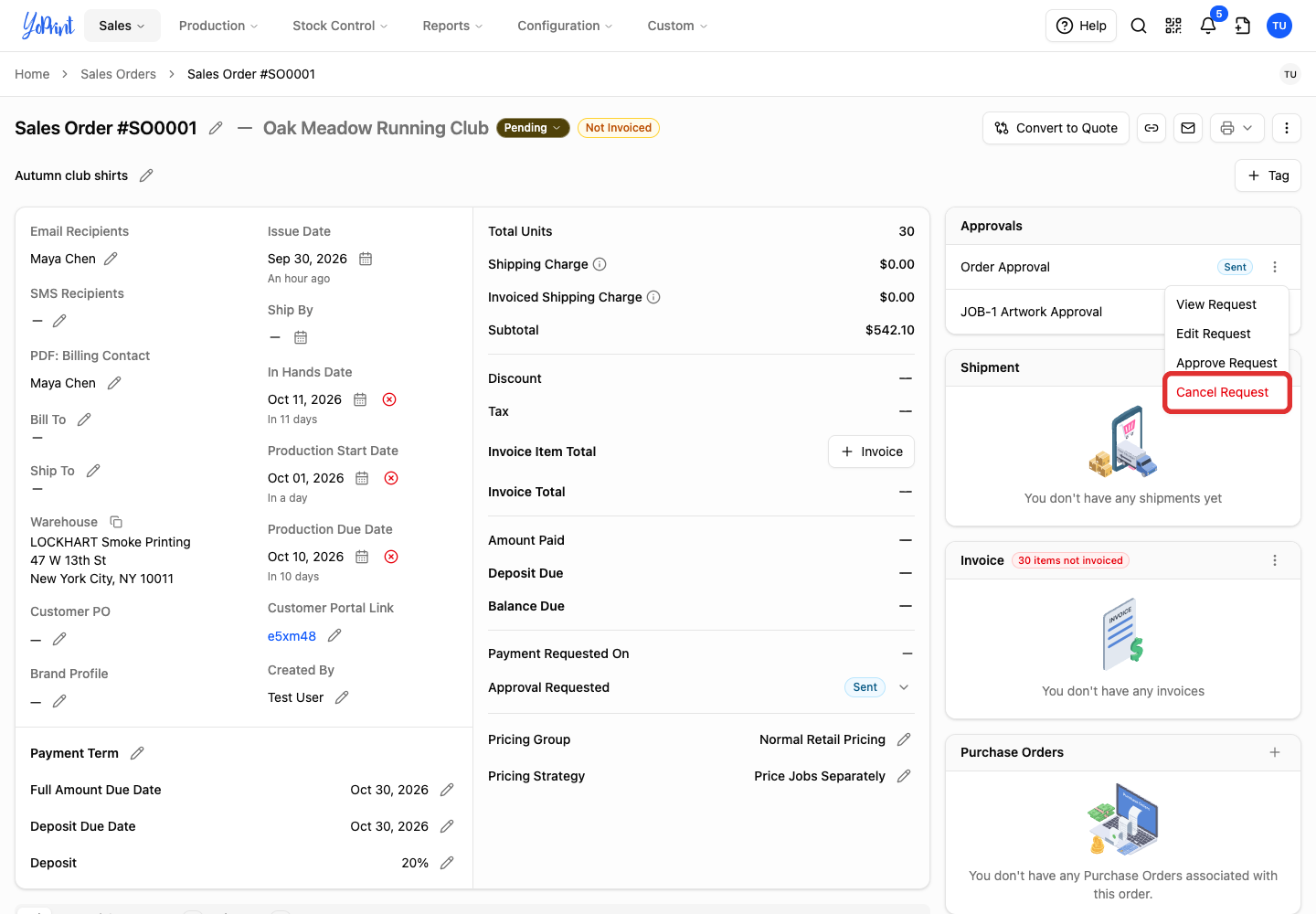Edit the Sales Order #SO0001 title pencil
Image resolution: width=1316 pixels, height=914 pixels.
(x=216, y=128)
